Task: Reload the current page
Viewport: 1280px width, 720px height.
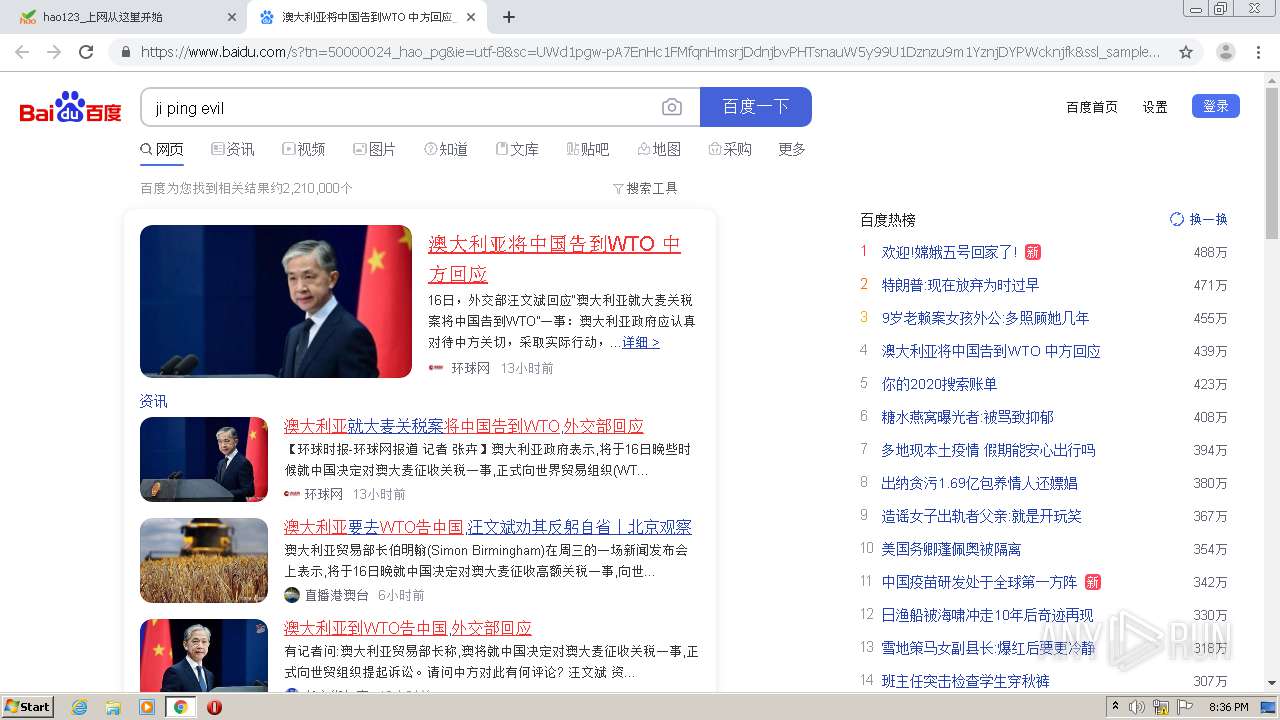Action: pos(86,52)
